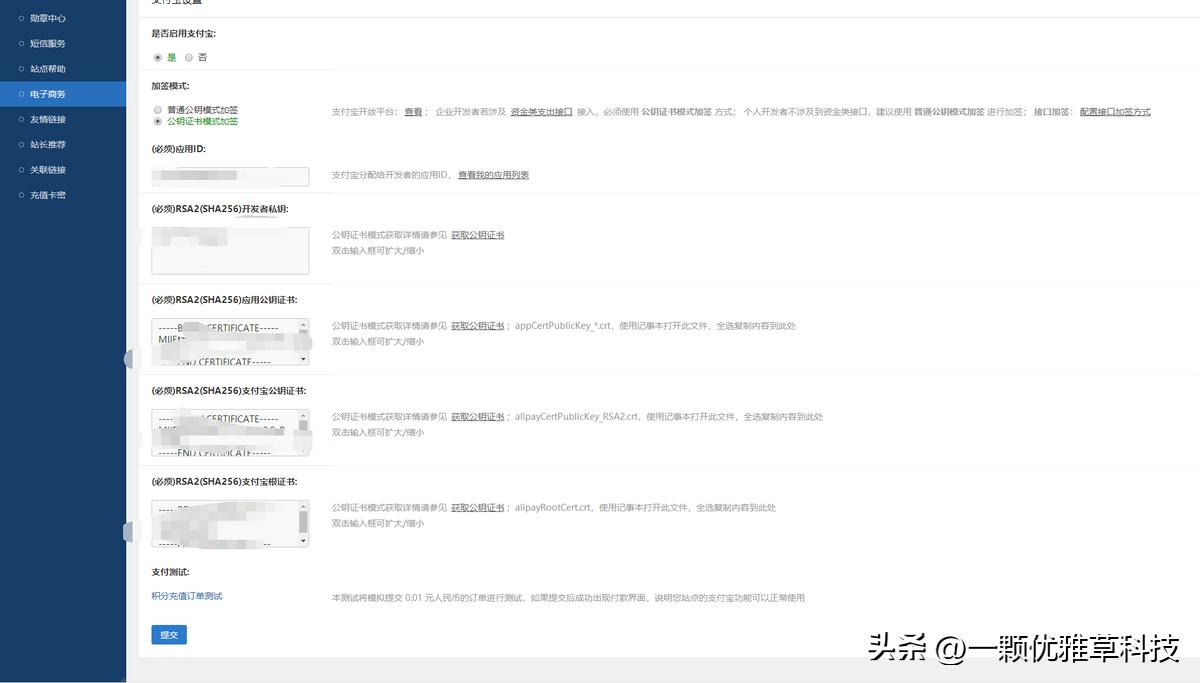1200x683 pixels.
Task: Open the 积分充值订单测试 link
Action: (x=187, y=594)
